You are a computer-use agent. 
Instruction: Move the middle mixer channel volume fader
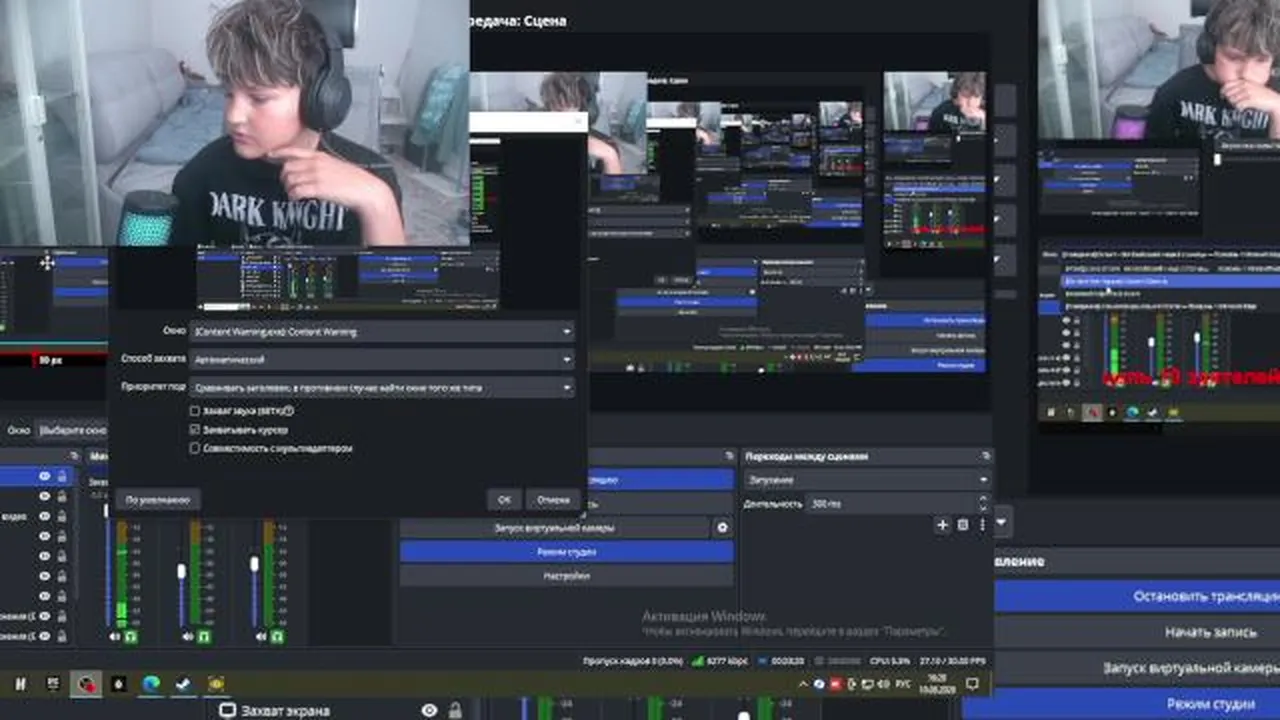coord(181,572)
